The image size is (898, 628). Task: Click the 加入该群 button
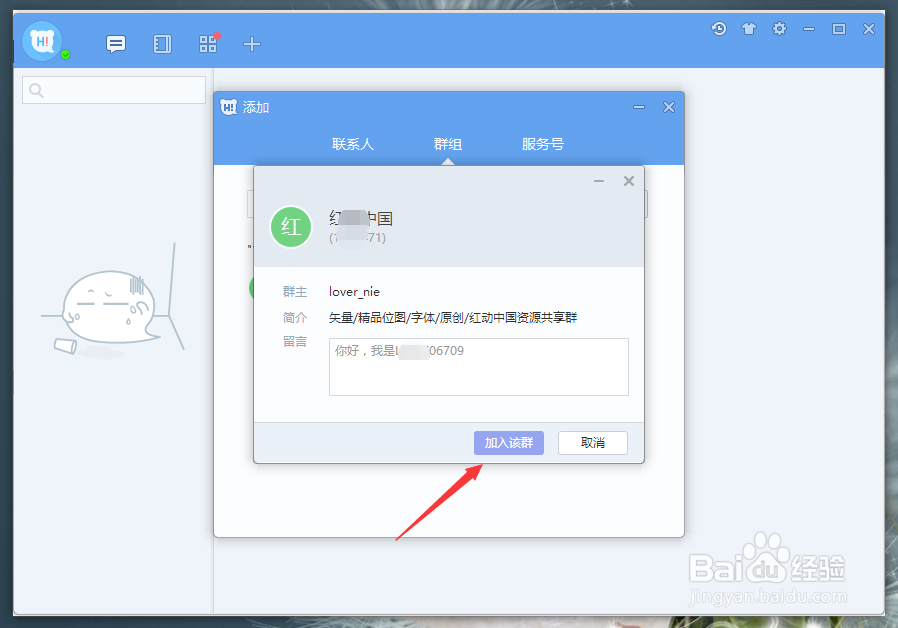(508, 442)
